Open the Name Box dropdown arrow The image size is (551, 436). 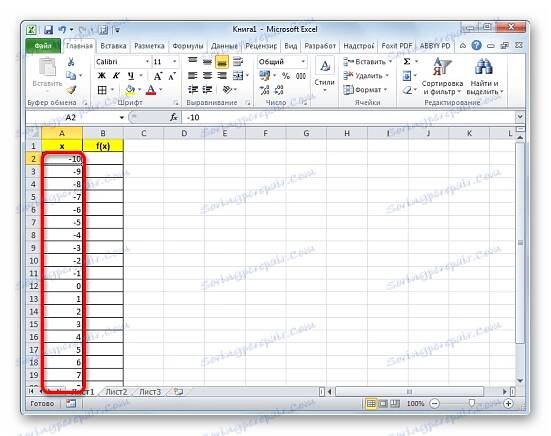click(122, 117)
